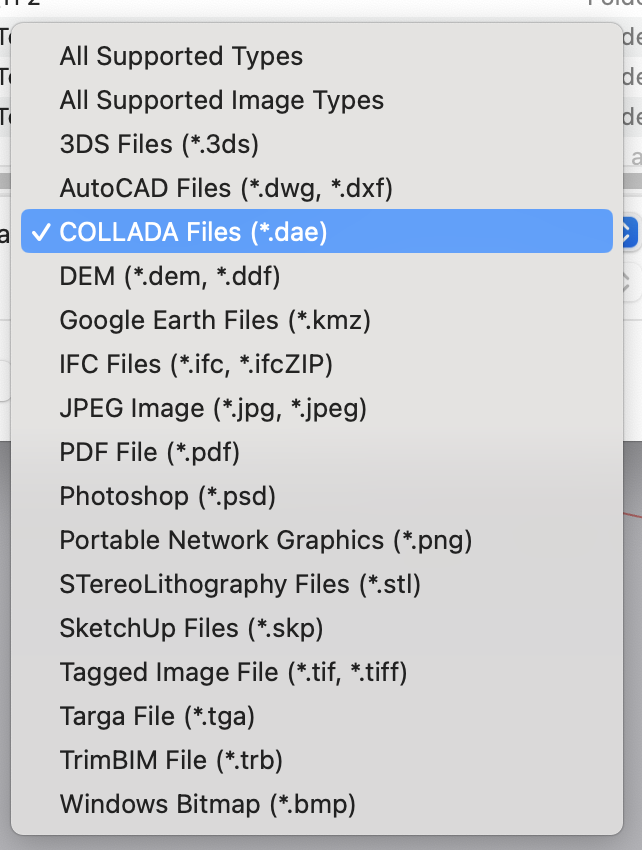642x850 pixels.
Task: Select AutoCAD Files (*.dwg, *.dxf)
Action: coord(226,188)
